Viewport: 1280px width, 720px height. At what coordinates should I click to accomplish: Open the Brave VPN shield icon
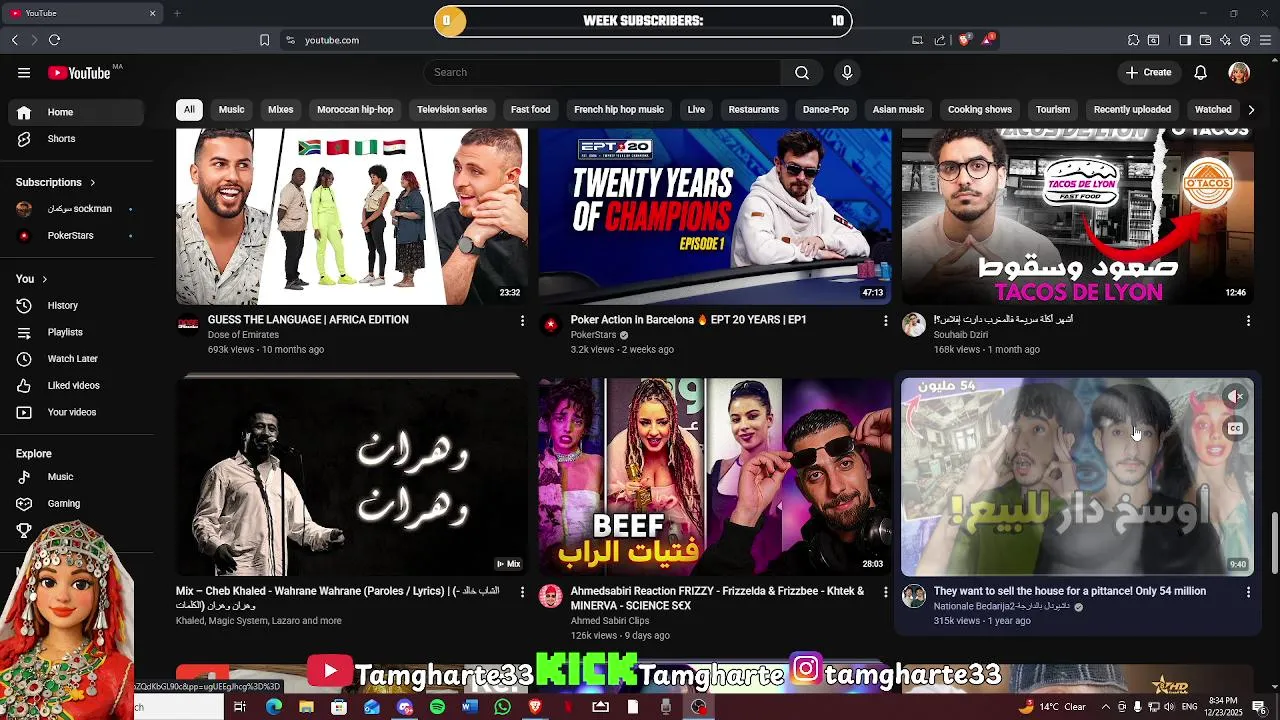click(1245, 40)
